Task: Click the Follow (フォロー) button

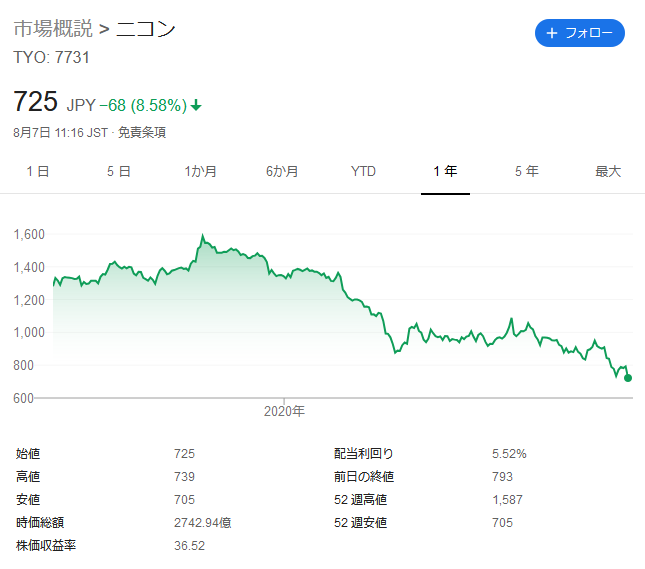Action: click(580, 33)
